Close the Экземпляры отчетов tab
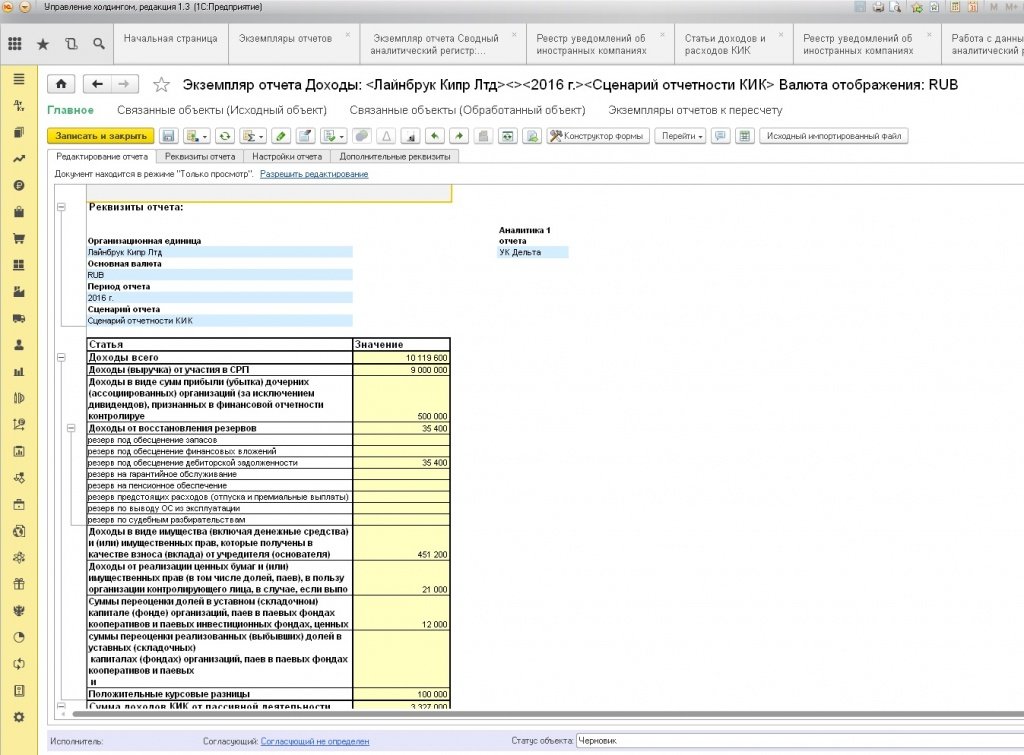 coord(348,35)
